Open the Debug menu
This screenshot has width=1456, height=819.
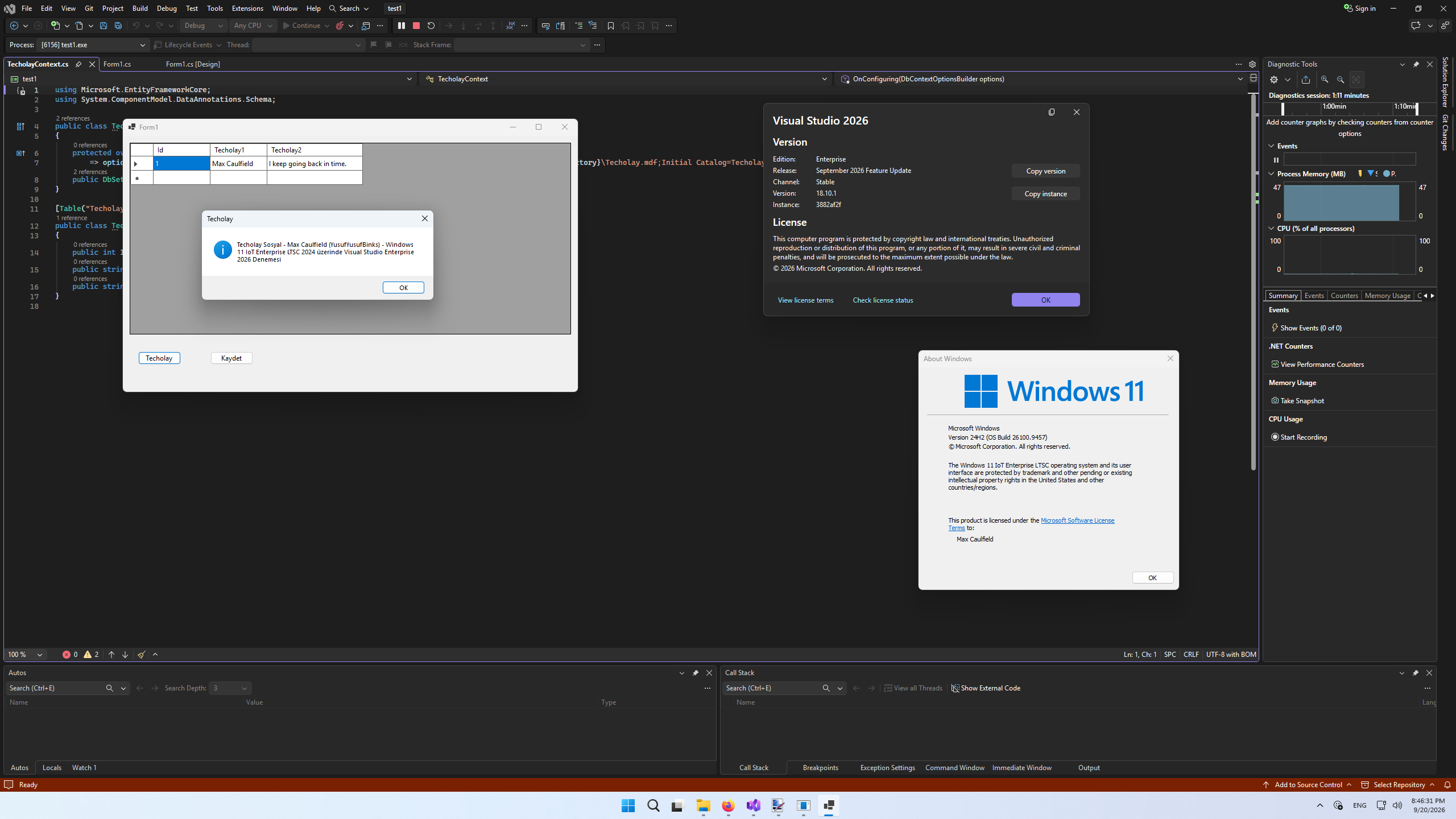(167, 9)
